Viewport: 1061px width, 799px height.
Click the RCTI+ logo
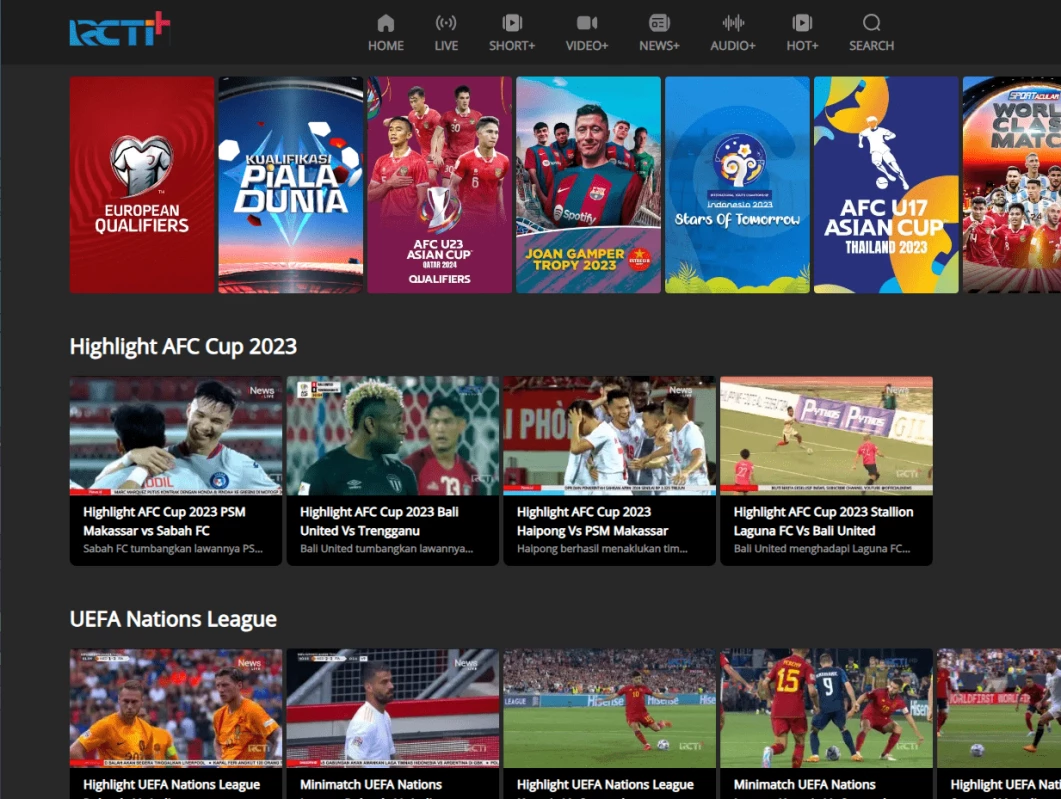coord(120,29)
